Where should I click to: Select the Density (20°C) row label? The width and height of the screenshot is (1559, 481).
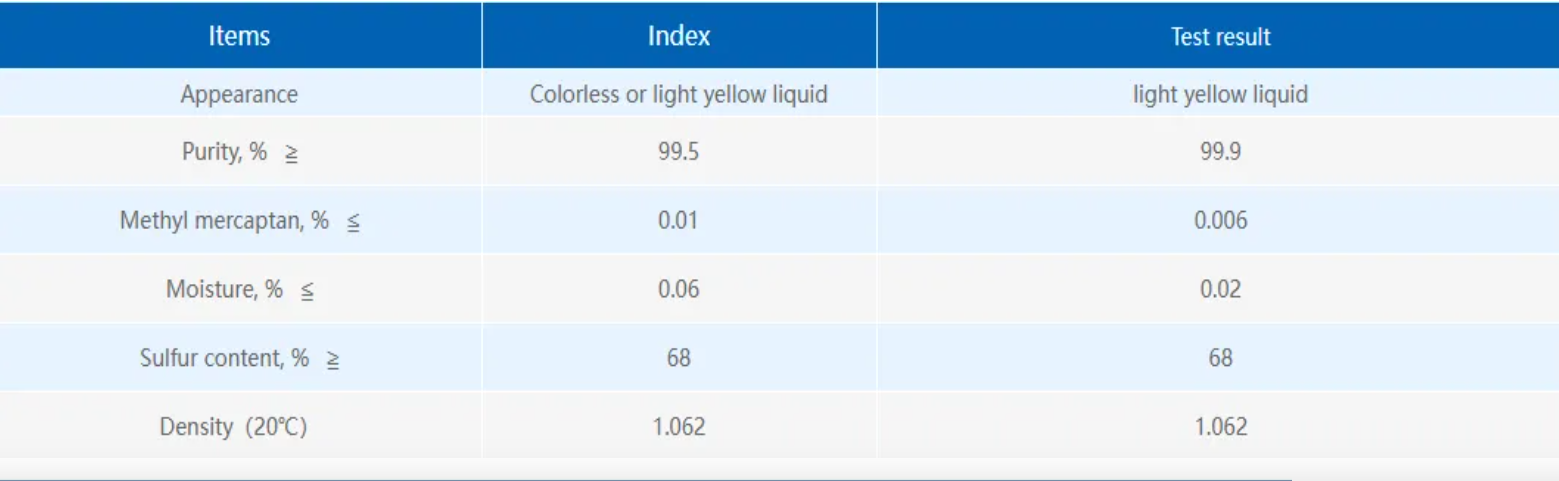(233, 427)
